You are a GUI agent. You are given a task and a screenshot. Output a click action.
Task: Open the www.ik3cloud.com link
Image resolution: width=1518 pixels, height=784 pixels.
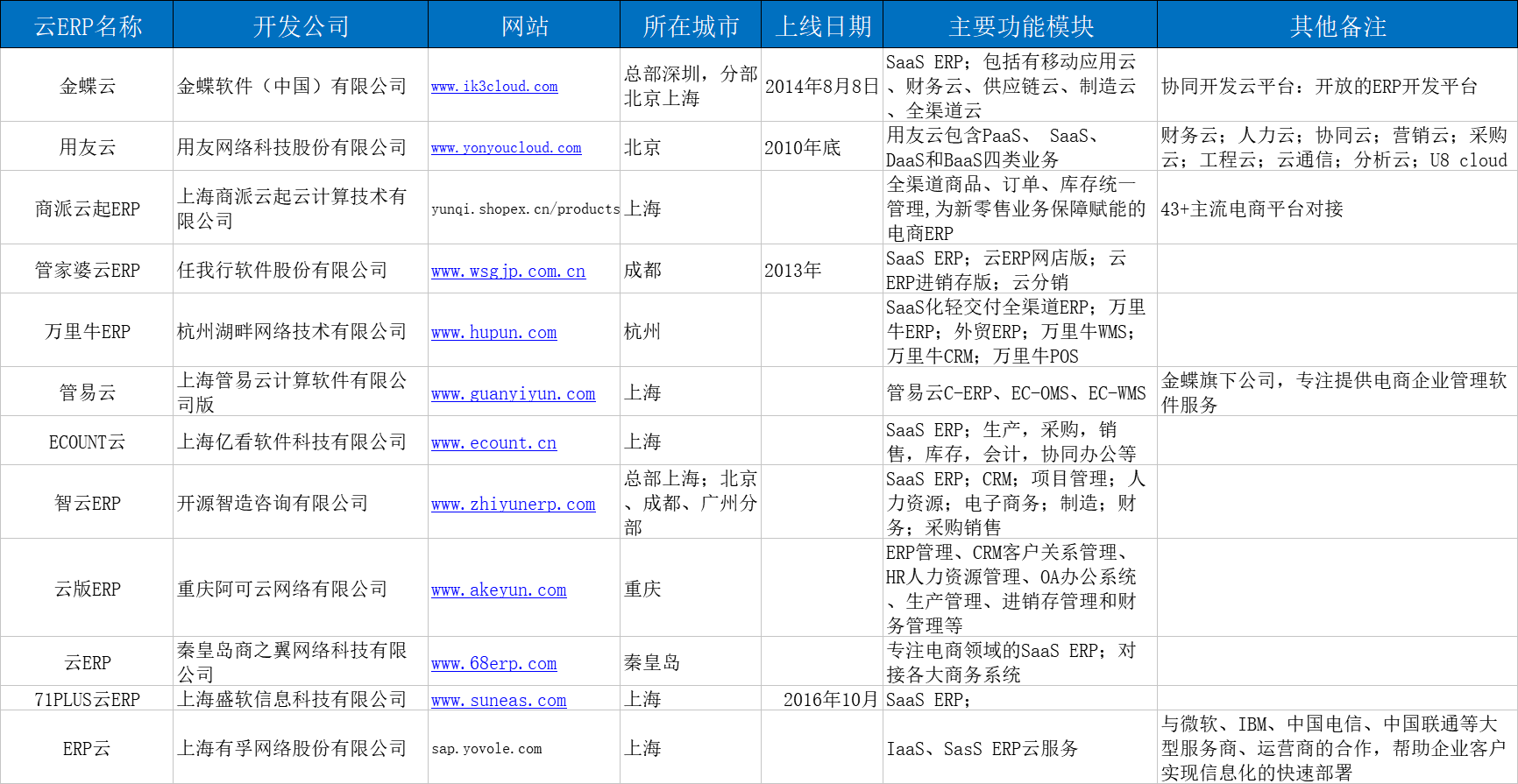(494, 86)
